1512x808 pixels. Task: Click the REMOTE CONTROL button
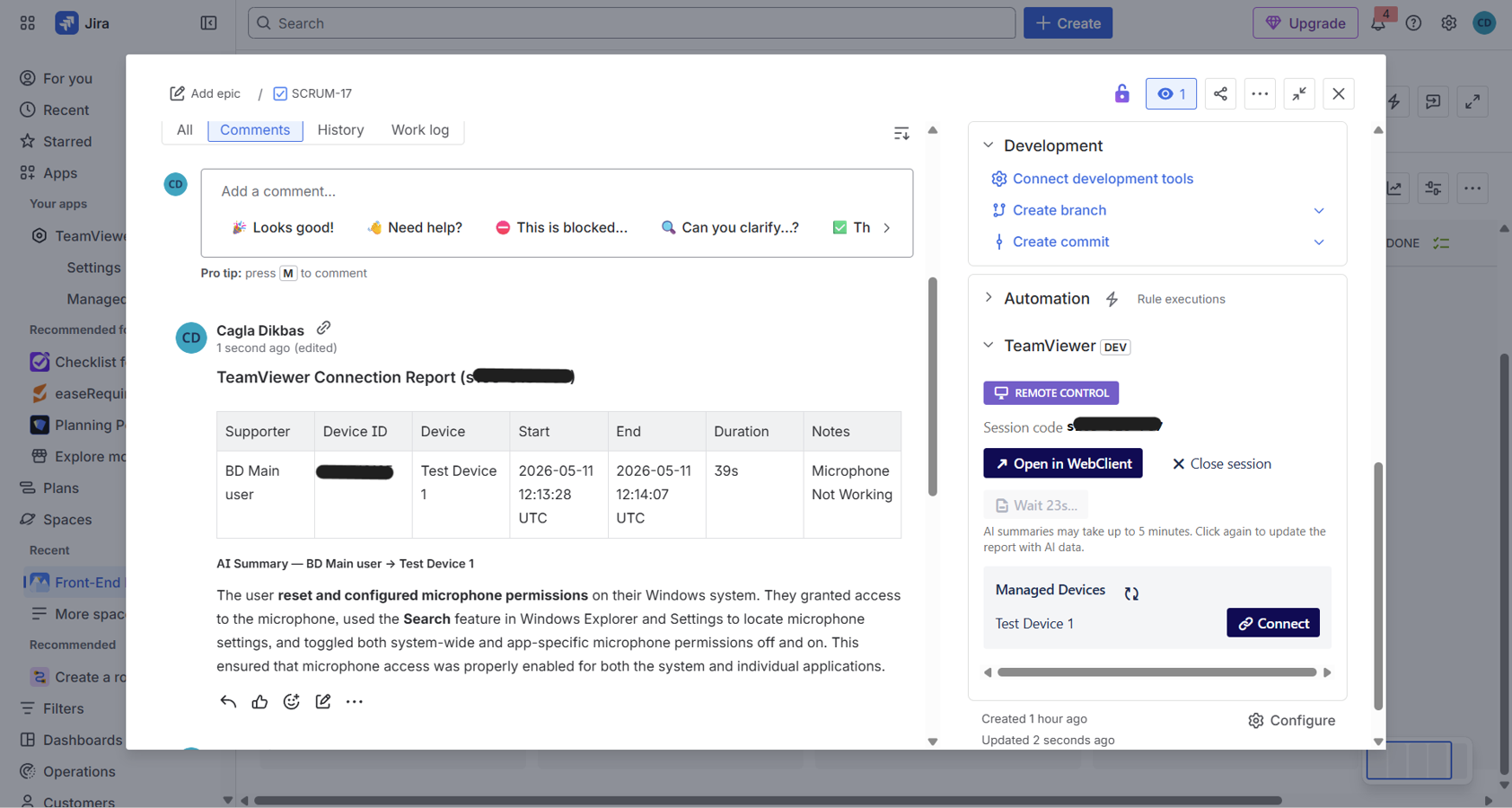pyautogui.click(x=1050, y=392)
